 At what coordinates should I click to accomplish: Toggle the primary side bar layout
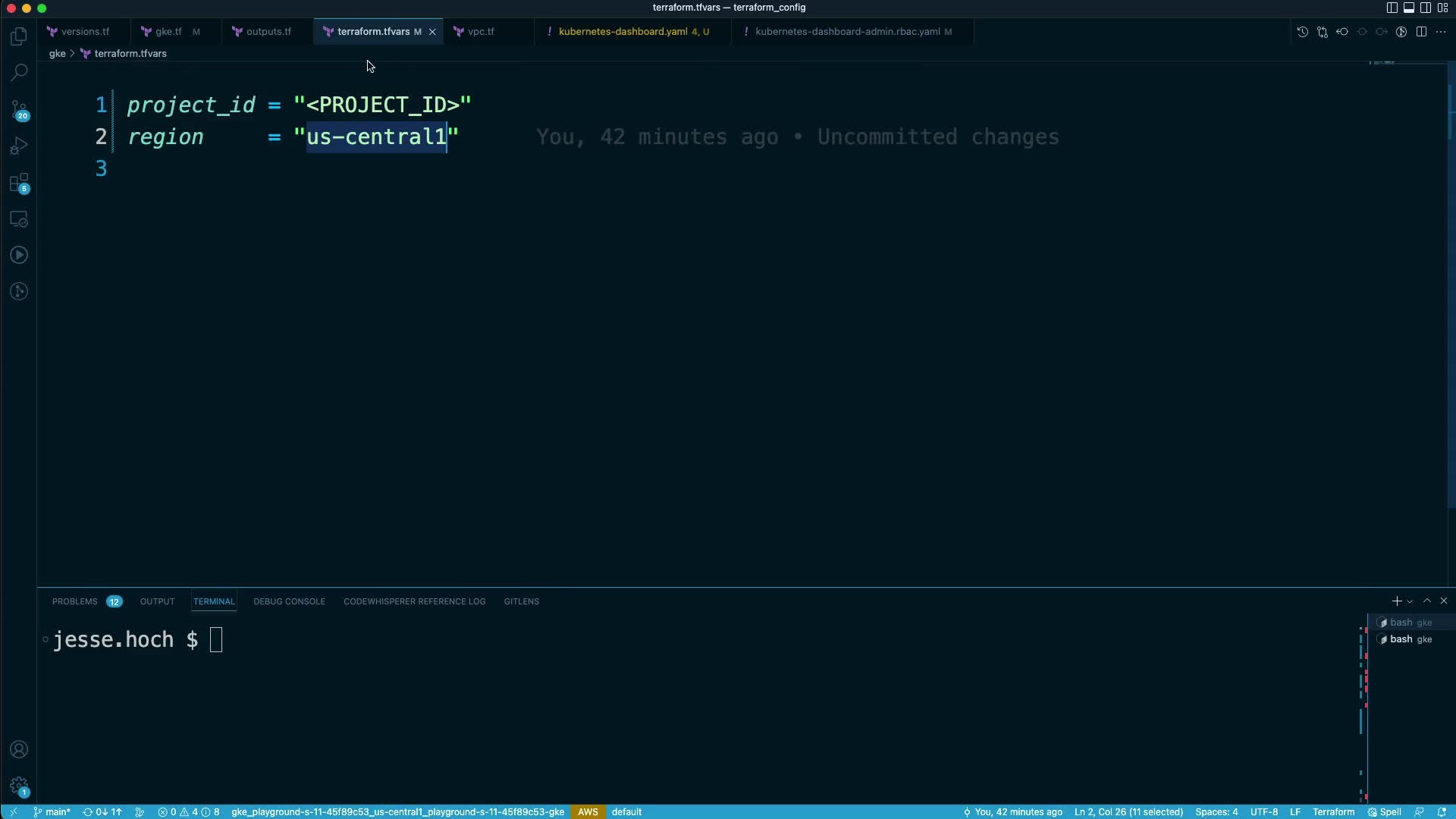[1392, 8]
